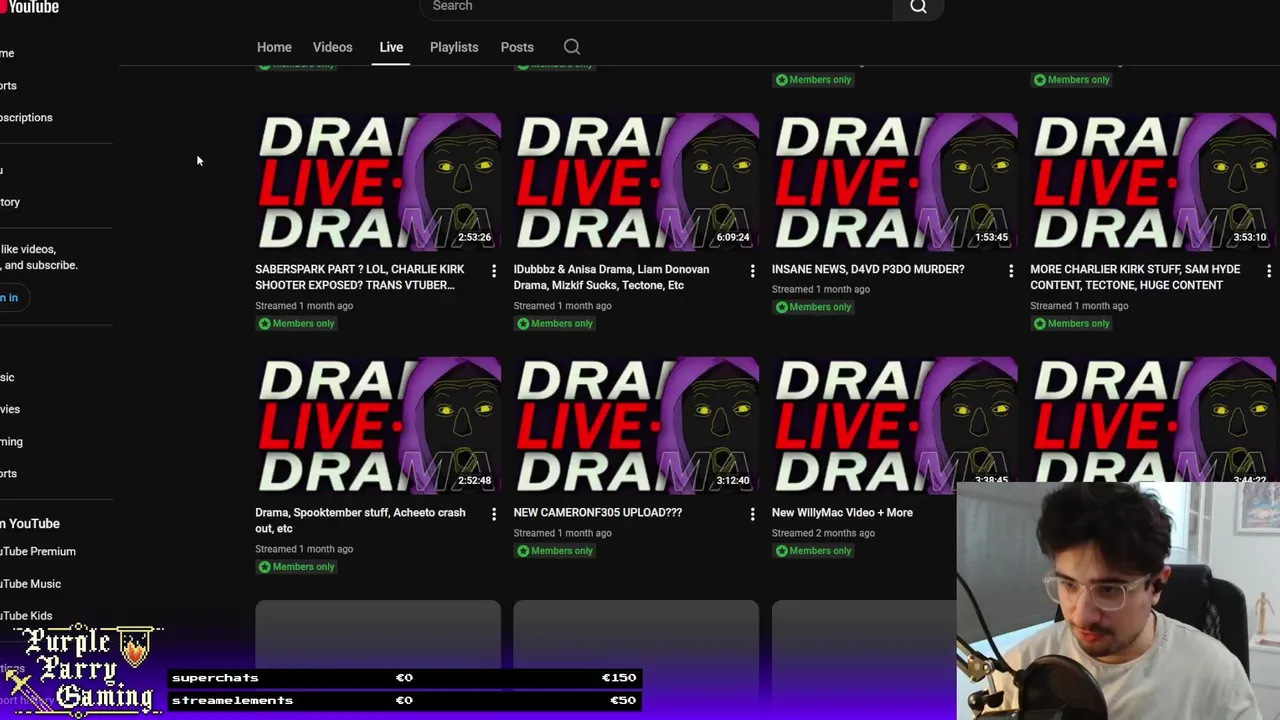Screen dimensions: 1280x720
Task: Open INSANE NEWS, D4VD P3DO MURDER thumbnail
Action: (x=894, y=181)
